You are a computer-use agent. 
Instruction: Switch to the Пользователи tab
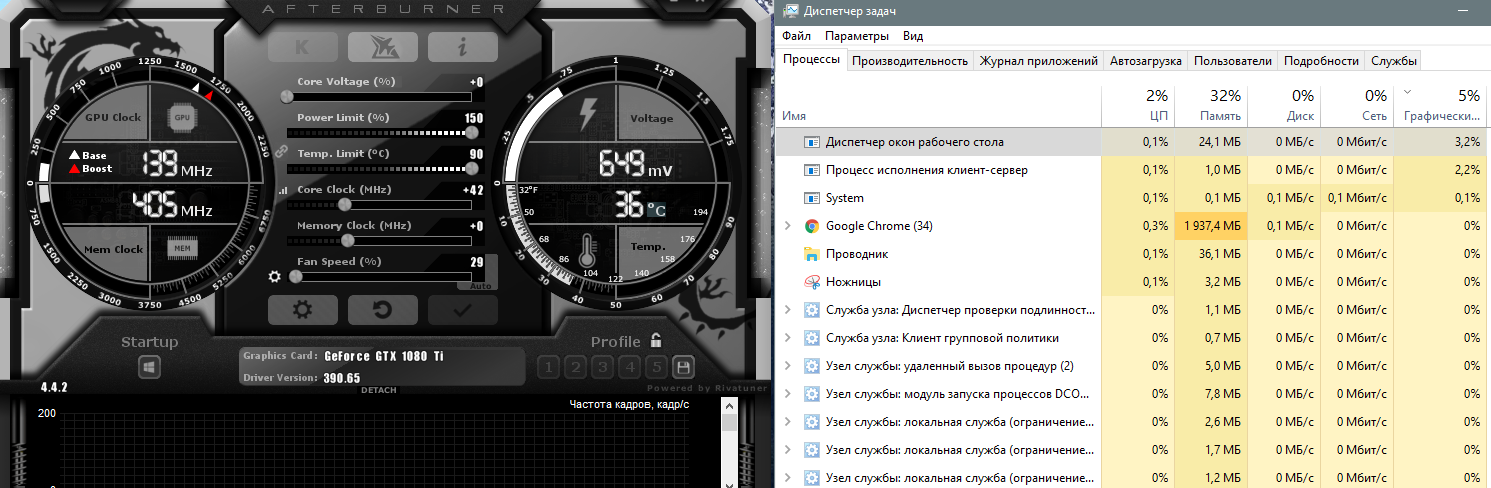pyautogui.click(x=1232, y=61)
